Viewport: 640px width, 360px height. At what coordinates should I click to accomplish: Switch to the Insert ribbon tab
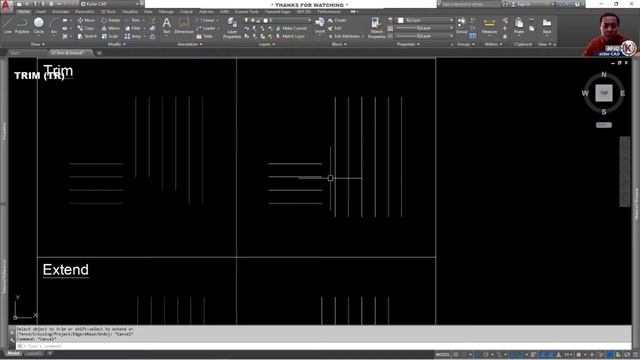[x=41, y=12]
